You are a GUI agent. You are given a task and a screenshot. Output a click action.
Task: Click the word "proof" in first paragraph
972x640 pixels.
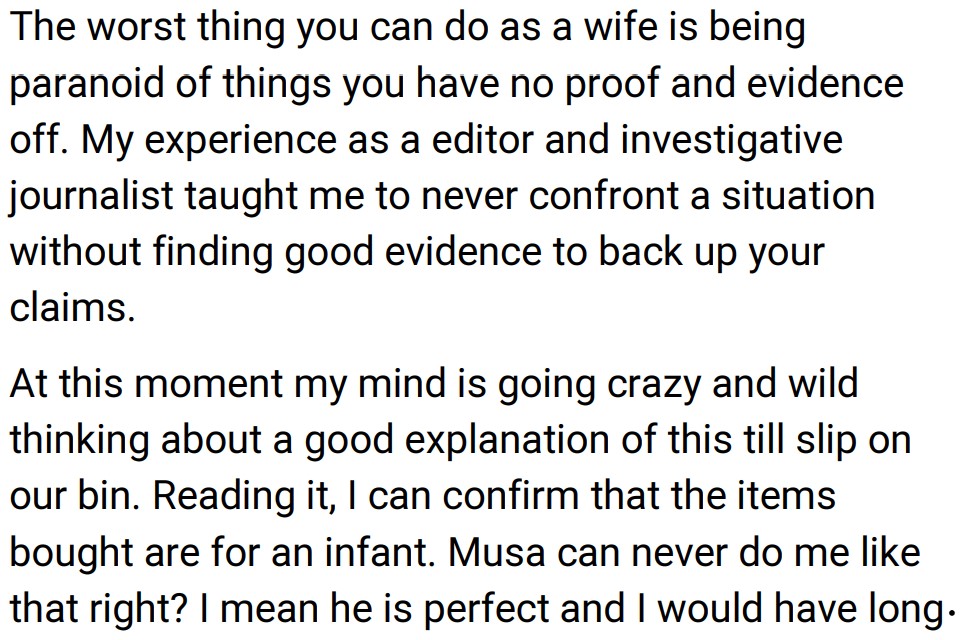tap(610, 84)
